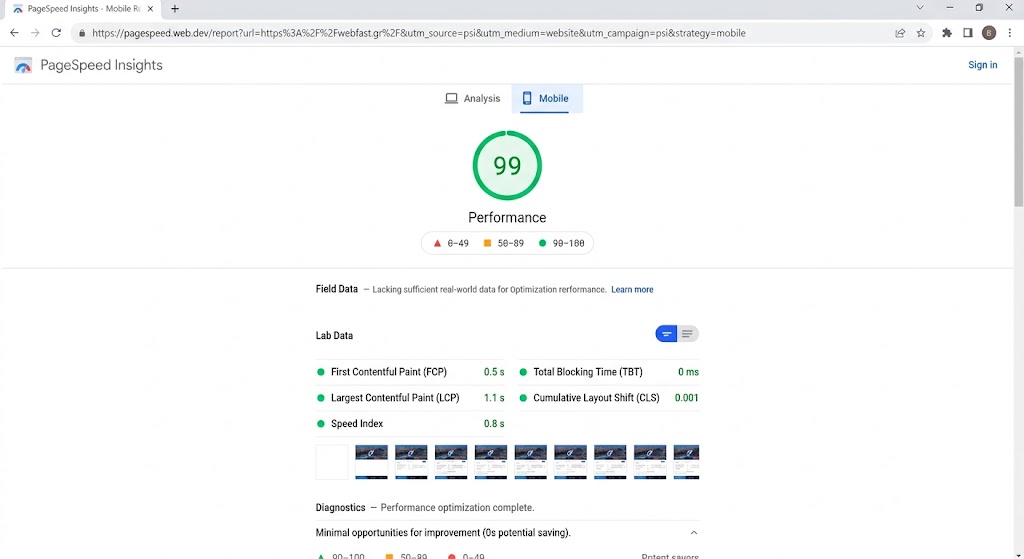Click the Cumulative Layout Shift (CLS) metric
This screenshot has height=559, width=1024.
click(x=596, y=398)
